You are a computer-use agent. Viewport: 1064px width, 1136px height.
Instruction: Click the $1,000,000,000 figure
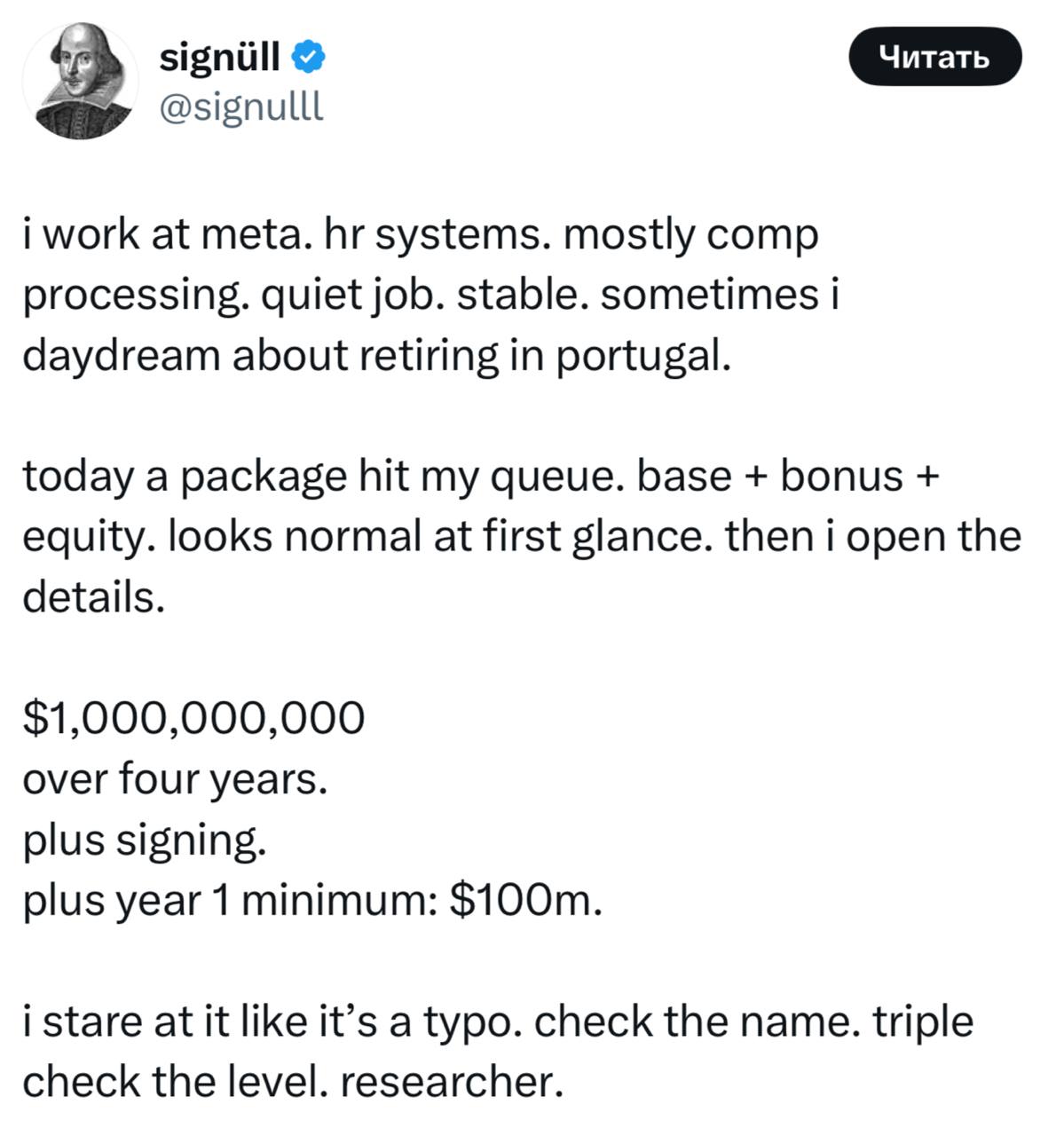pos(193,718)
